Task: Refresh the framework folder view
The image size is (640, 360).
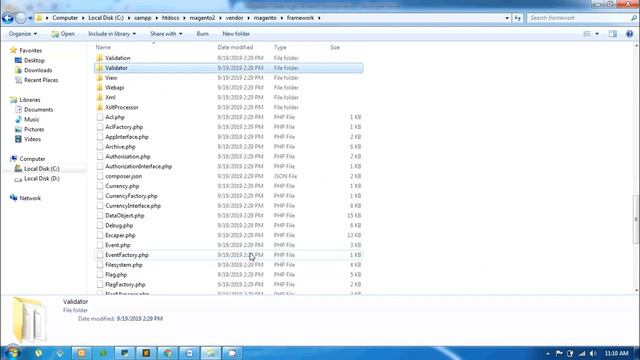Action: pos(518,18)
